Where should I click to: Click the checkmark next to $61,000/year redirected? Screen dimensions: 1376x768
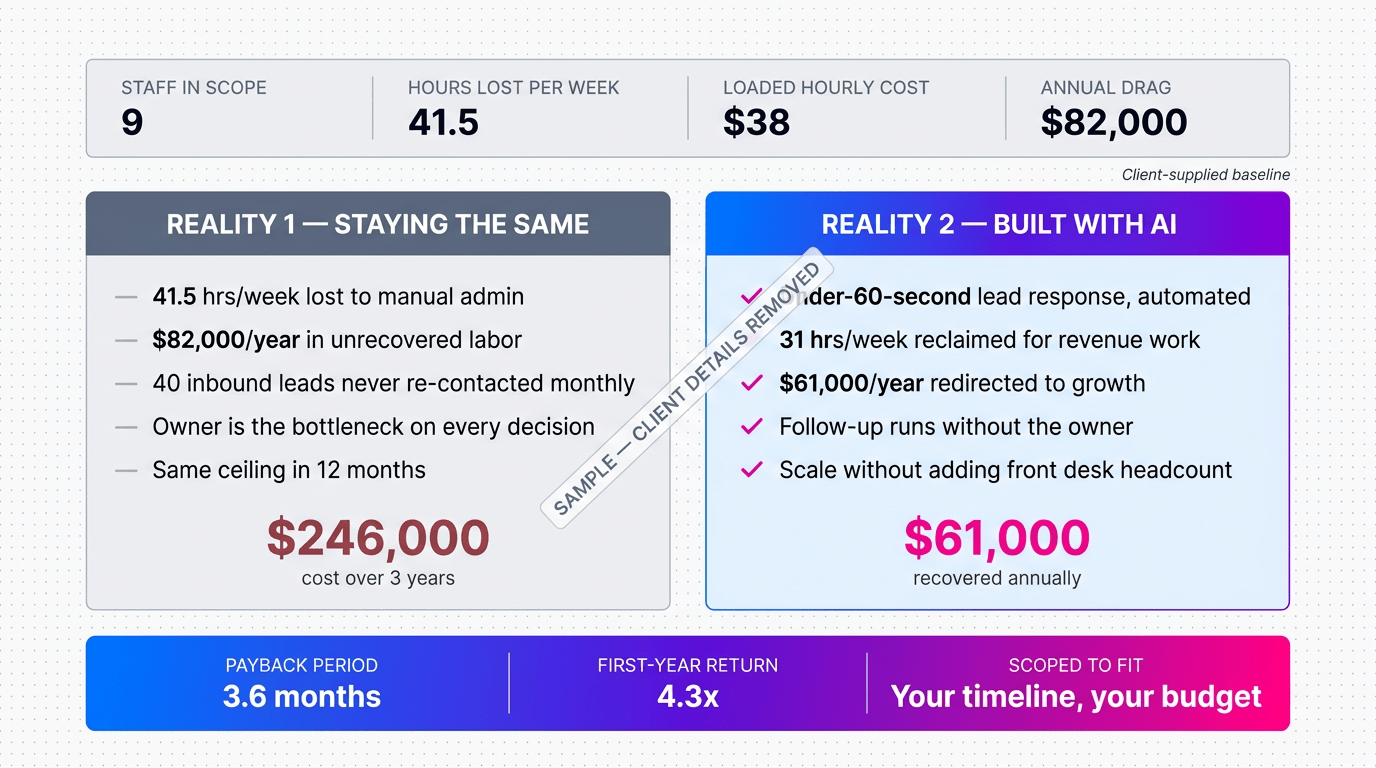tap(751, 383)
